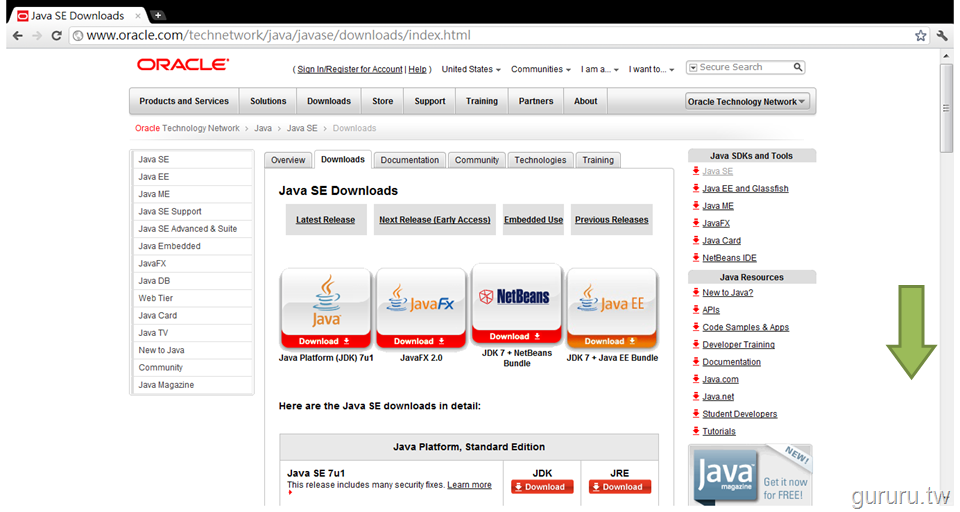The width and height of the screenshot is (960, 512).
Task: Expand the 'I want to...' dropdown
Action: coord(651,69)
